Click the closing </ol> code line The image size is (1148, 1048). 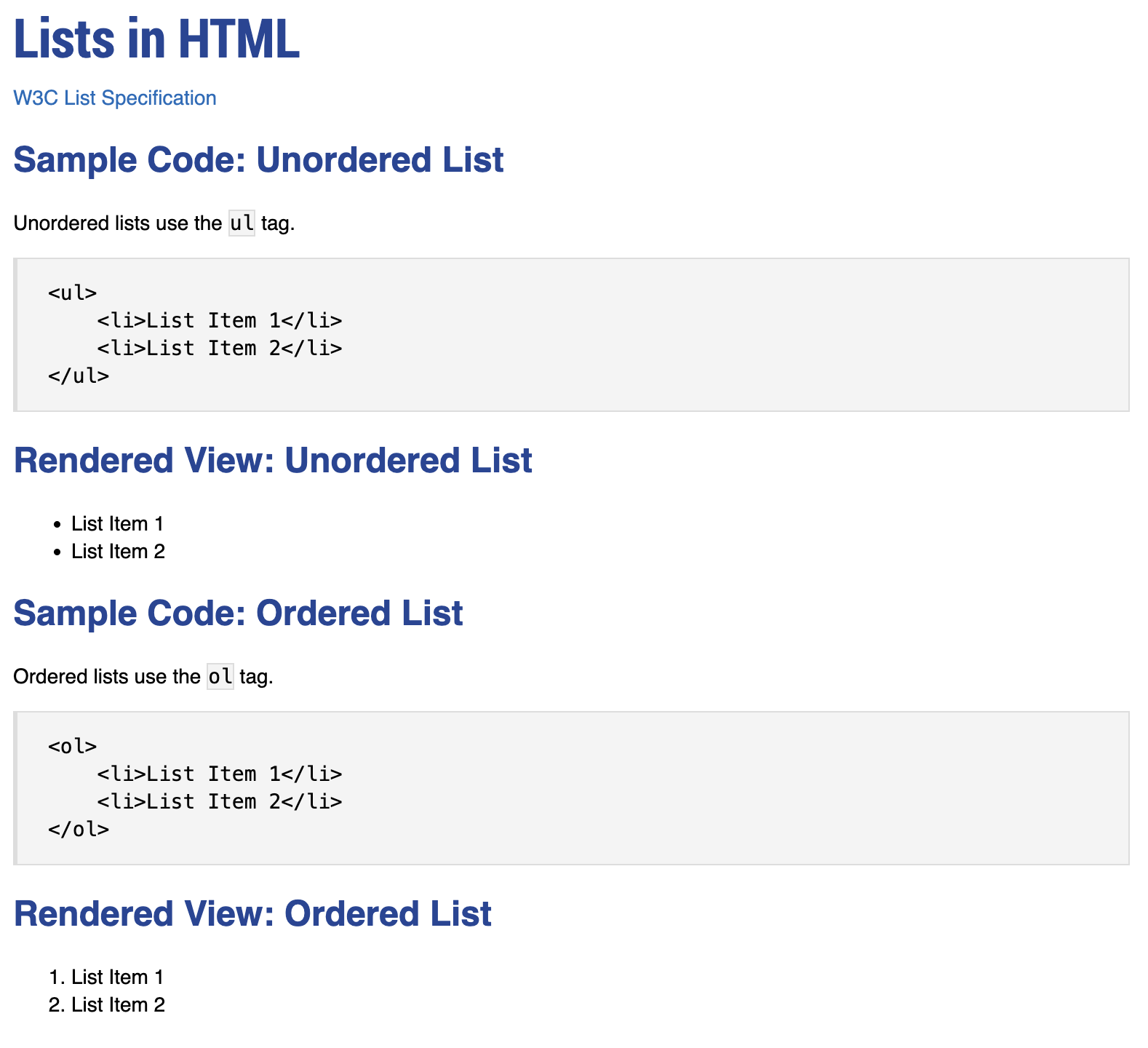(79, 830)
